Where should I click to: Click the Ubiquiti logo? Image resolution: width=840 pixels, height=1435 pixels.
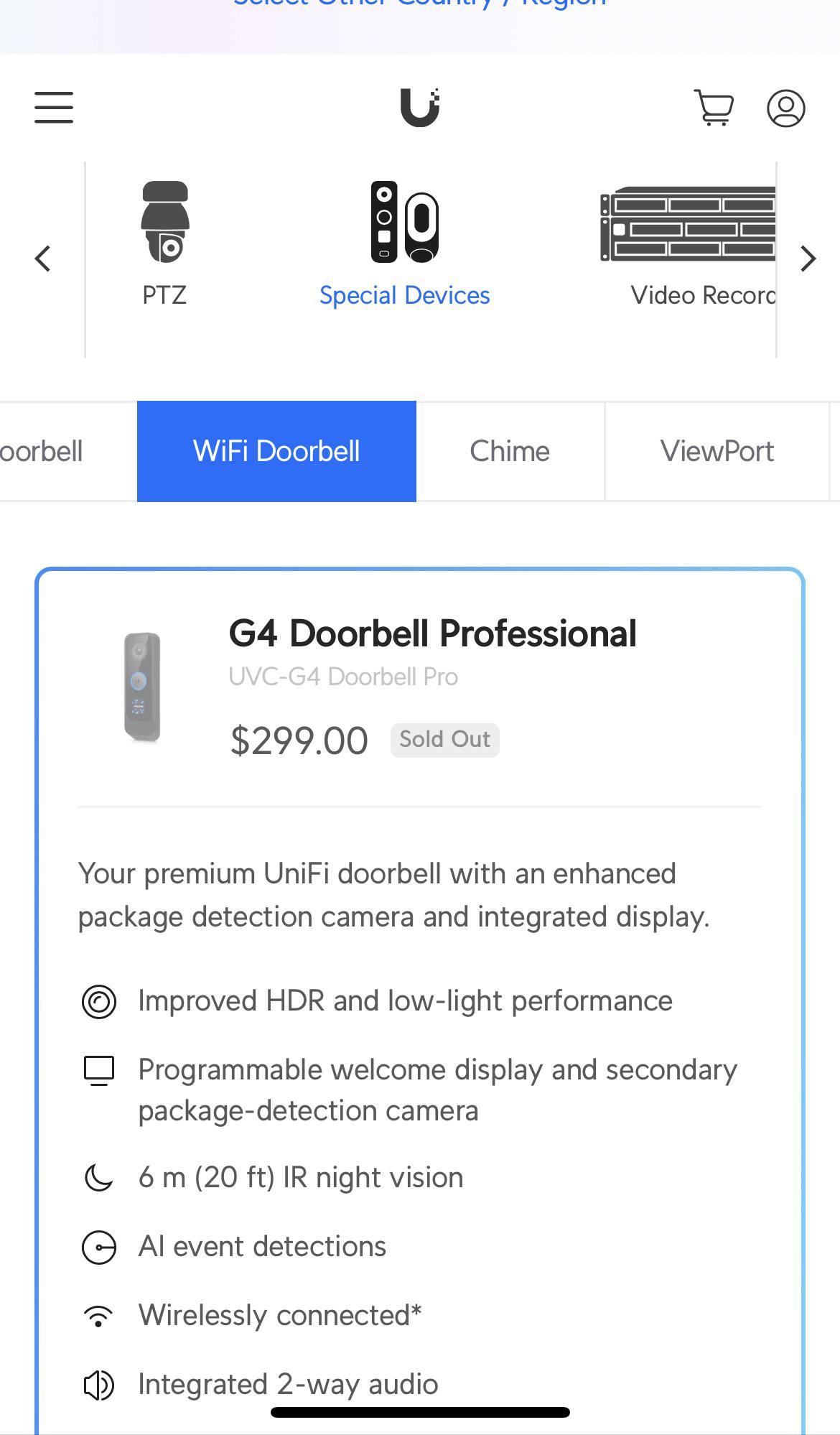(419, 108)
